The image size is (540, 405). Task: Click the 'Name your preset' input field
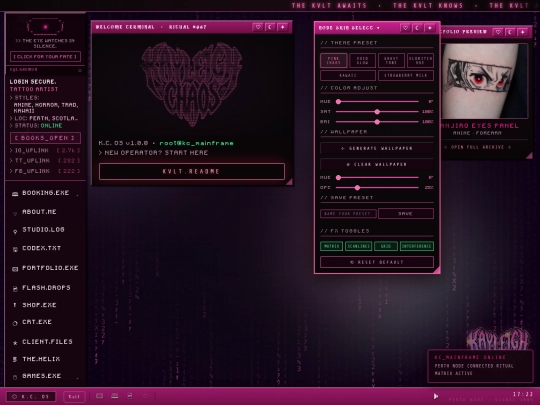click(348, 214)
